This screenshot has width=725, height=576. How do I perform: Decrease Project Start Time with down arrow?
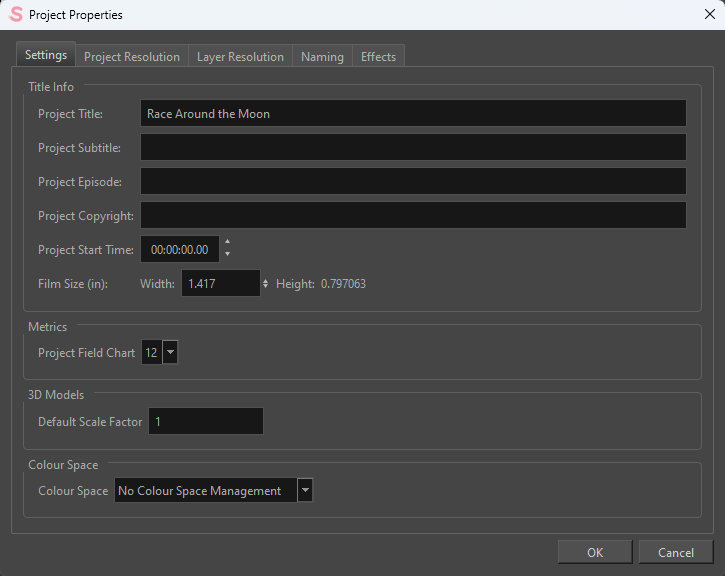tap(227, 255)
